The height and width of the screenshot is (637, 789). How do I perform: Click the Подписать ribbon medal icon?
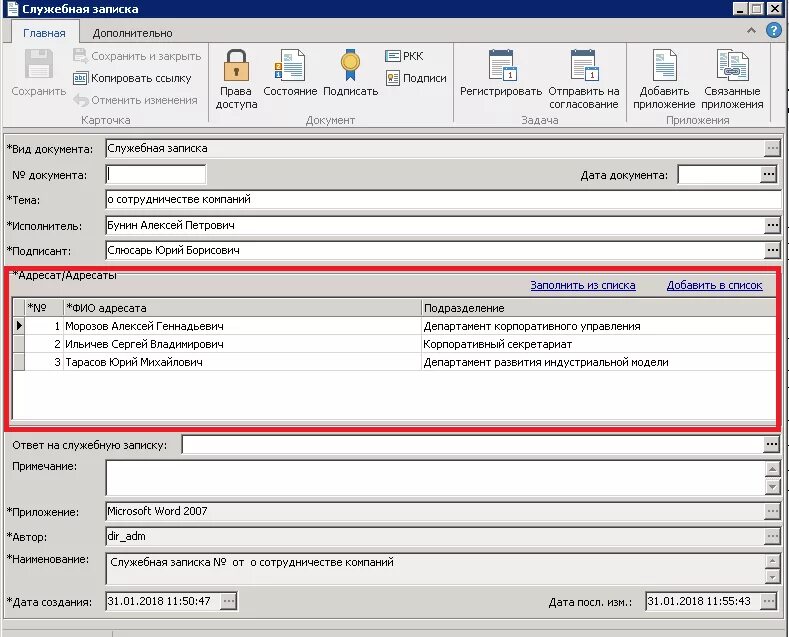click(350, 65)
